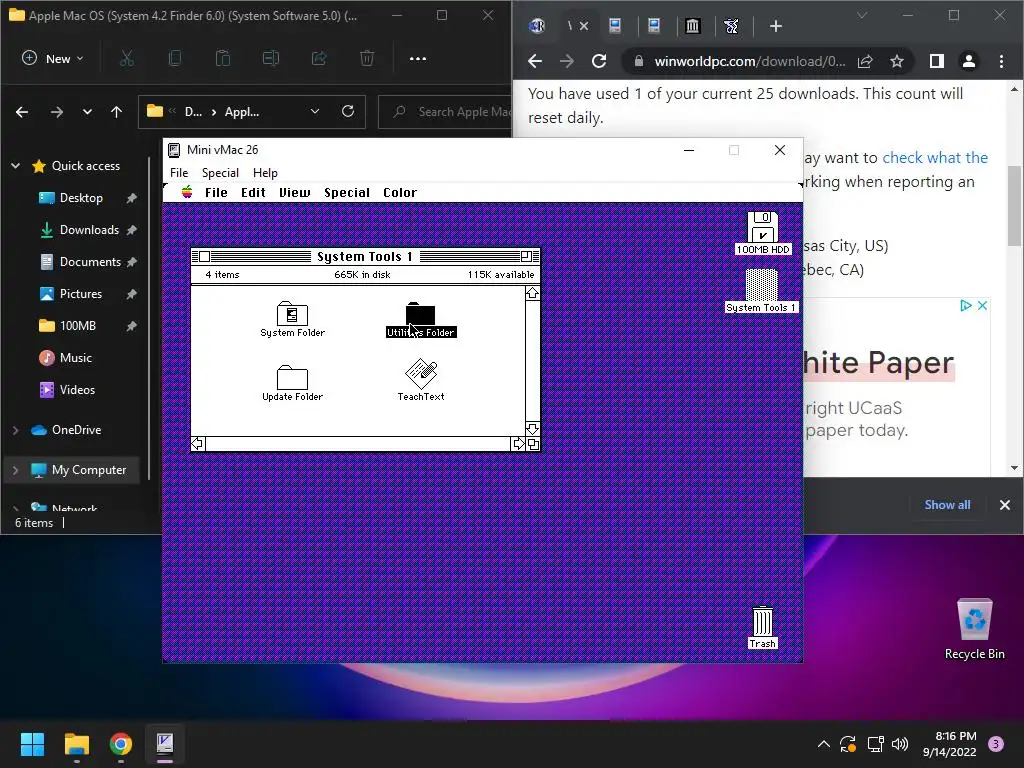Screen dimensions: 1024x768
Task: Open the taskbar volume icon
Action: point(900,744)
